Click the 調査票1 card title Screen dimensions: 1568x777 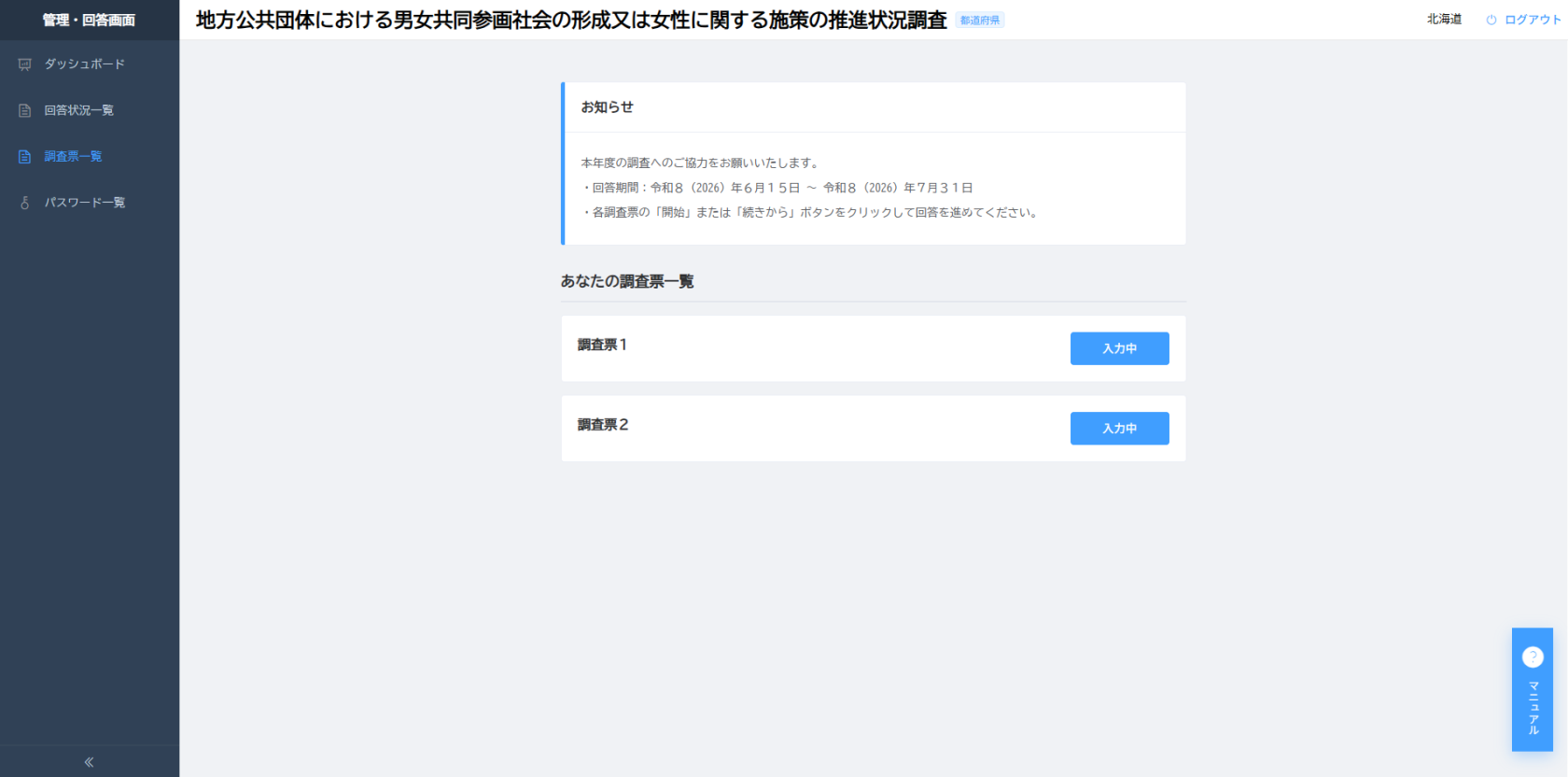602,345
